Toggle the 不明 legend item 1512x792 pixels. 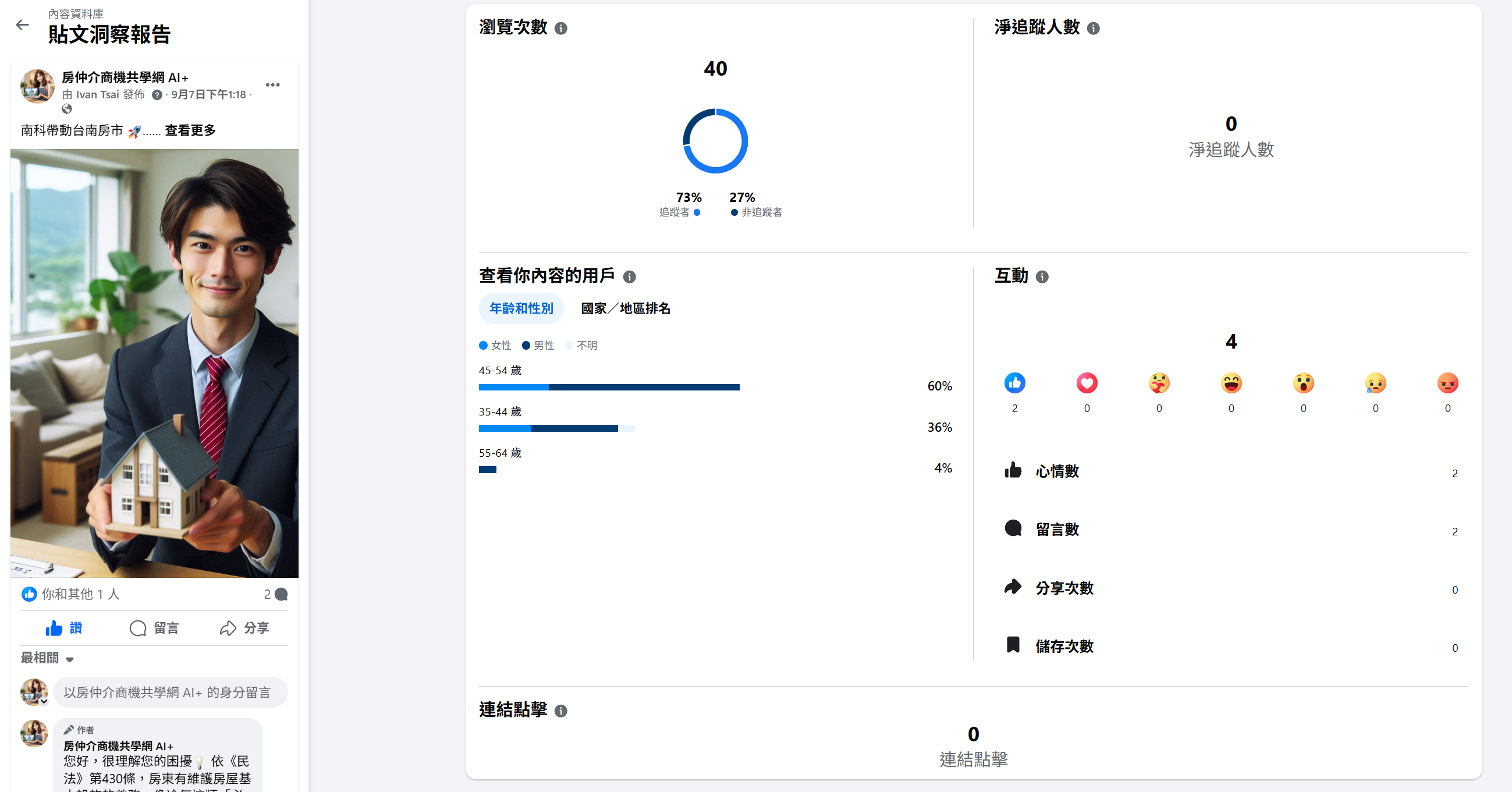[580, 345]
